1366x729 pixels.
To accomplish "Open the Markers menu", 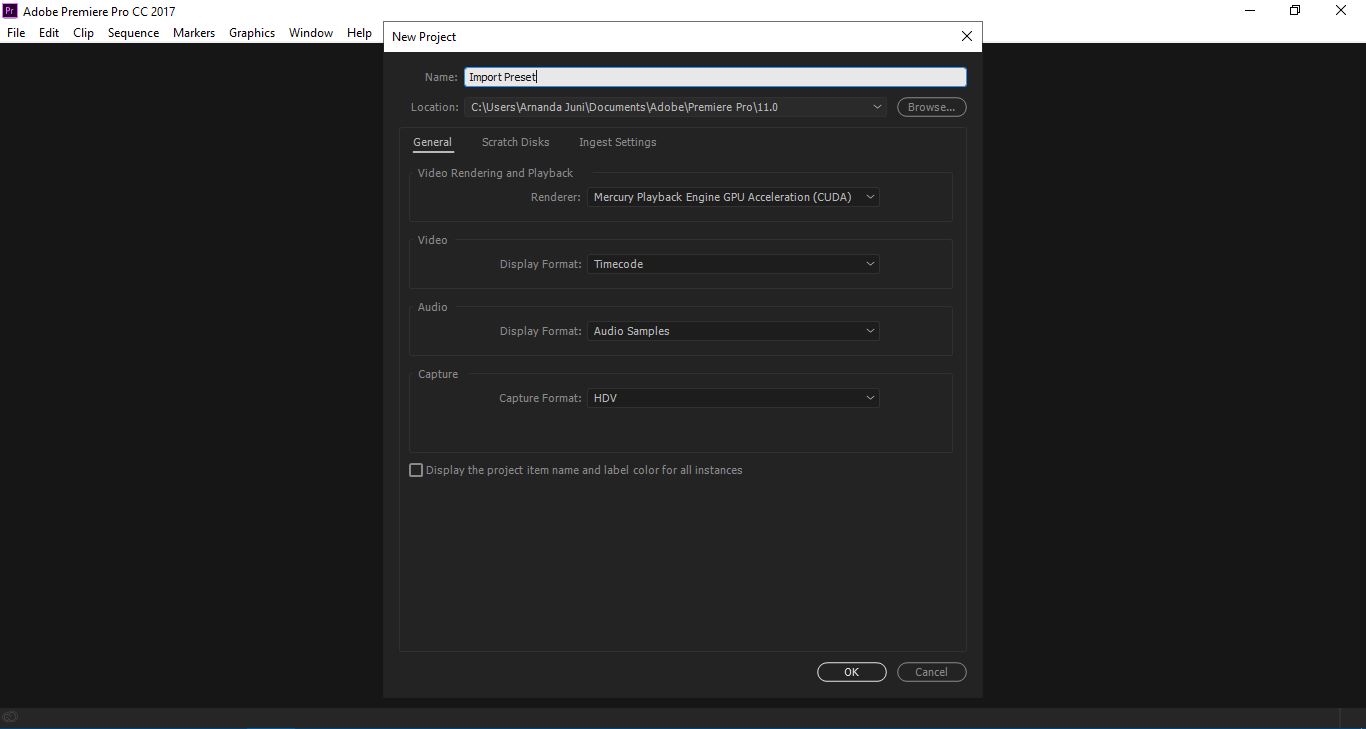I will (x=194, y=33).
